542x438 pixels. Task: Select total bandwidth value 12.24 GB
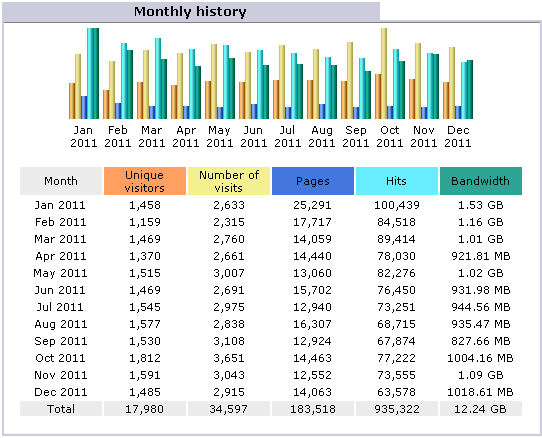[480, 409]
